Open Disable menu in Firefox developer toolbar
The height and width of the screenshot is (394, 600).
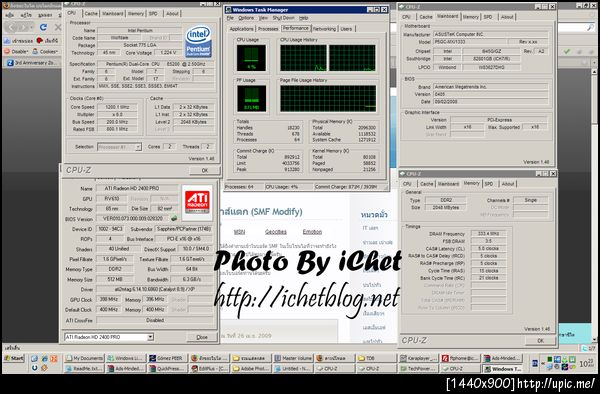[16, 51]
